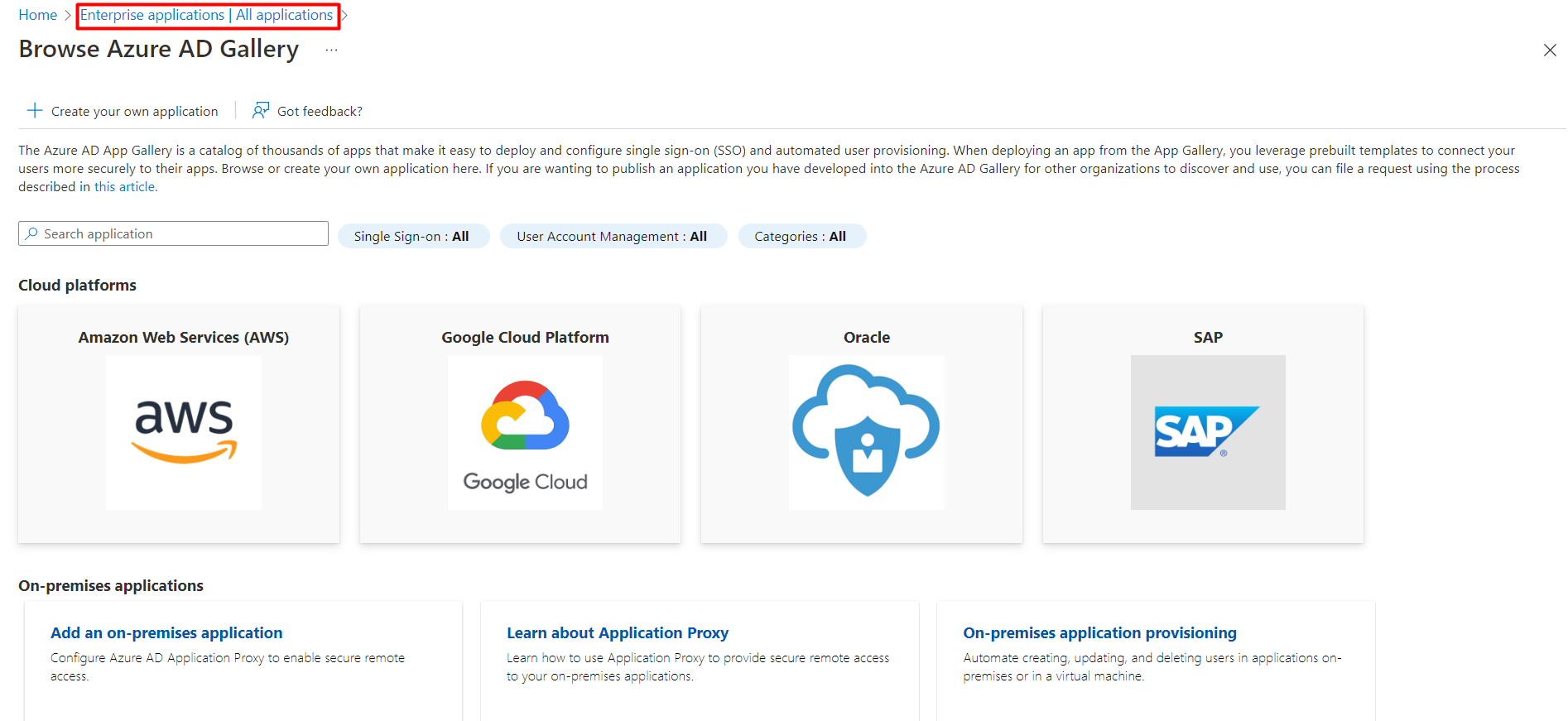Image resolution: width=1568 pixels, height=721 pixels.
Task: Select the SAP logo image
Action: 1208,432
